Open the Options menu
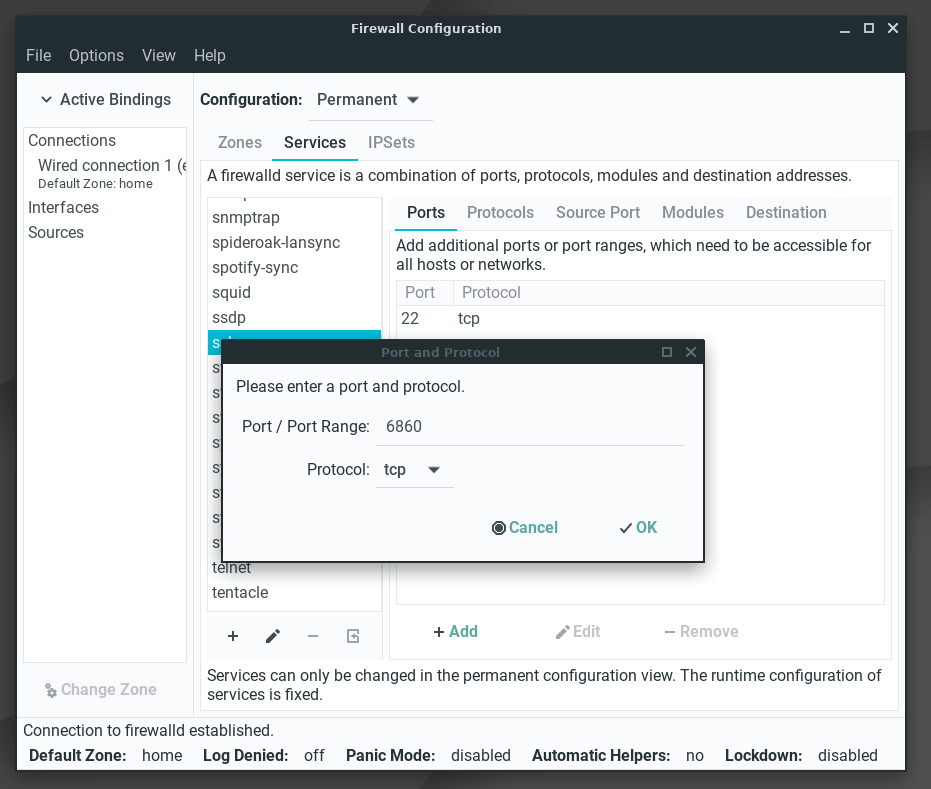The height and width of the screenshot is (789, 931). pyautogui.click(x=96, y=56)
